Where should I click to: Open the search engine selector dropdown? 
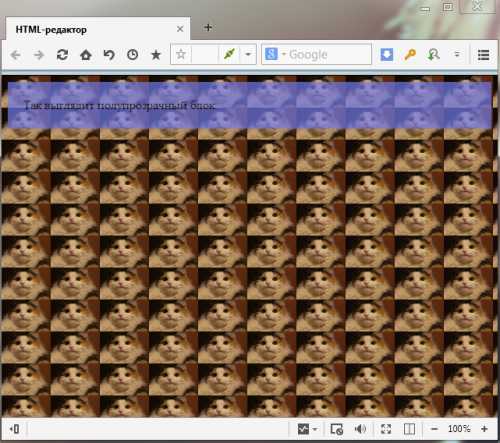point(275,54)
